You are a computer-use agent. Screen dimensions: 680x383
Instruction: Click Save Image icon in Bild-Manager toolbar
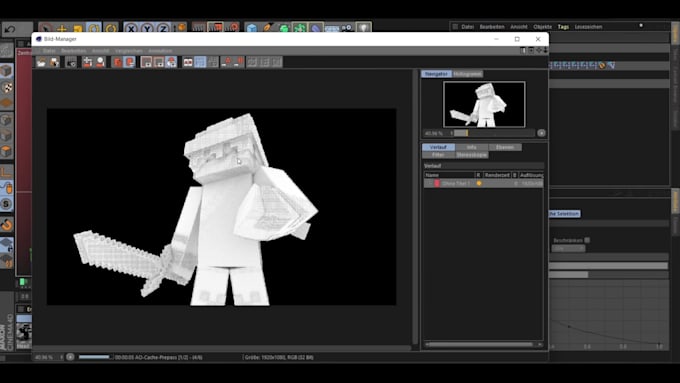54,62
